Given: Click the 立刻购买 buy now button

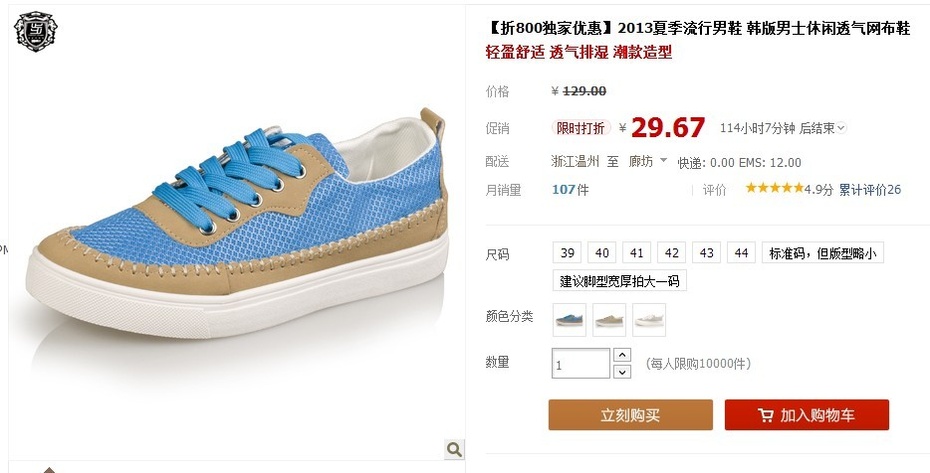Looking at the screenshot, I should pos(630,415).
